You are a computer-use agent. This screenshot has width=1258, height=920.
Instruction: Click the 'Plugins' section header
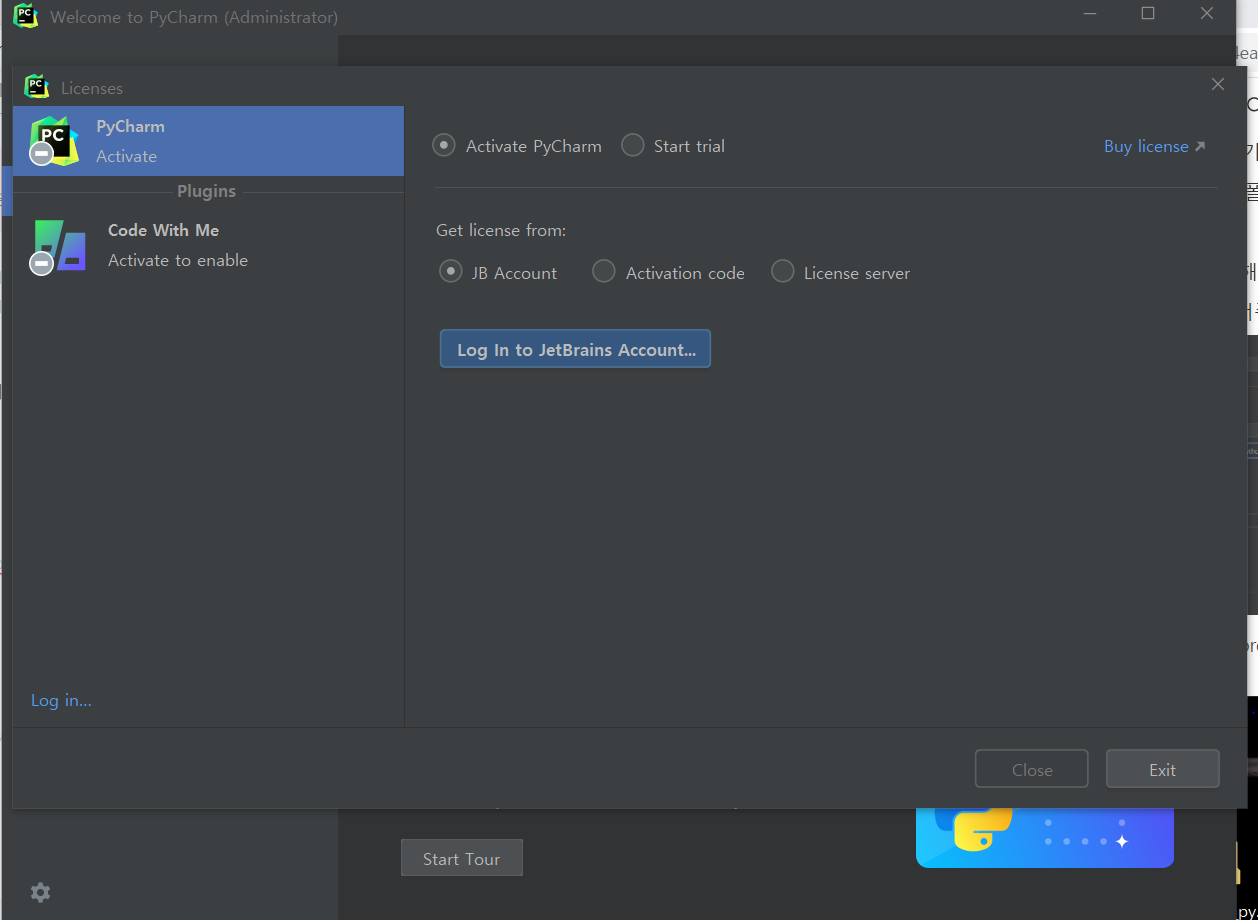pyautogui.click(x=206, y=191)
